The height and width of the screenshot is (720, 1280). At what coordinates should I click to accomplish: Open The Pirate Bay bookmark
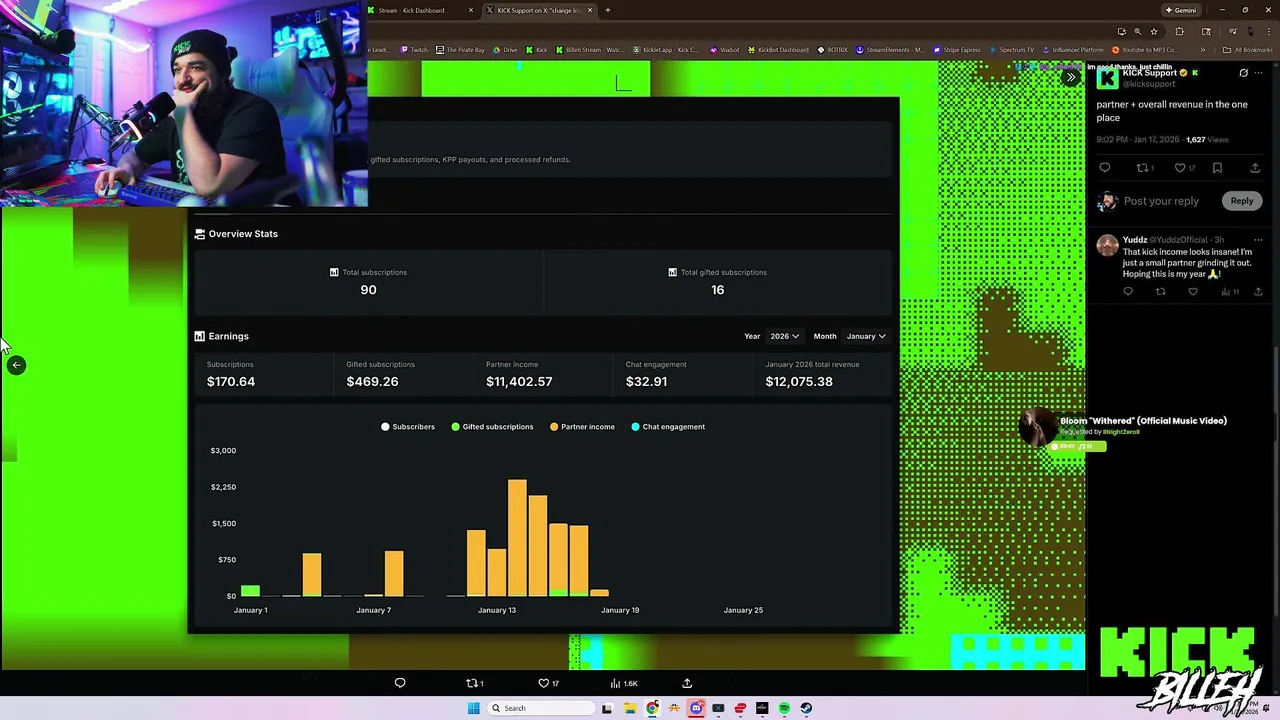(x=460, y=50)
